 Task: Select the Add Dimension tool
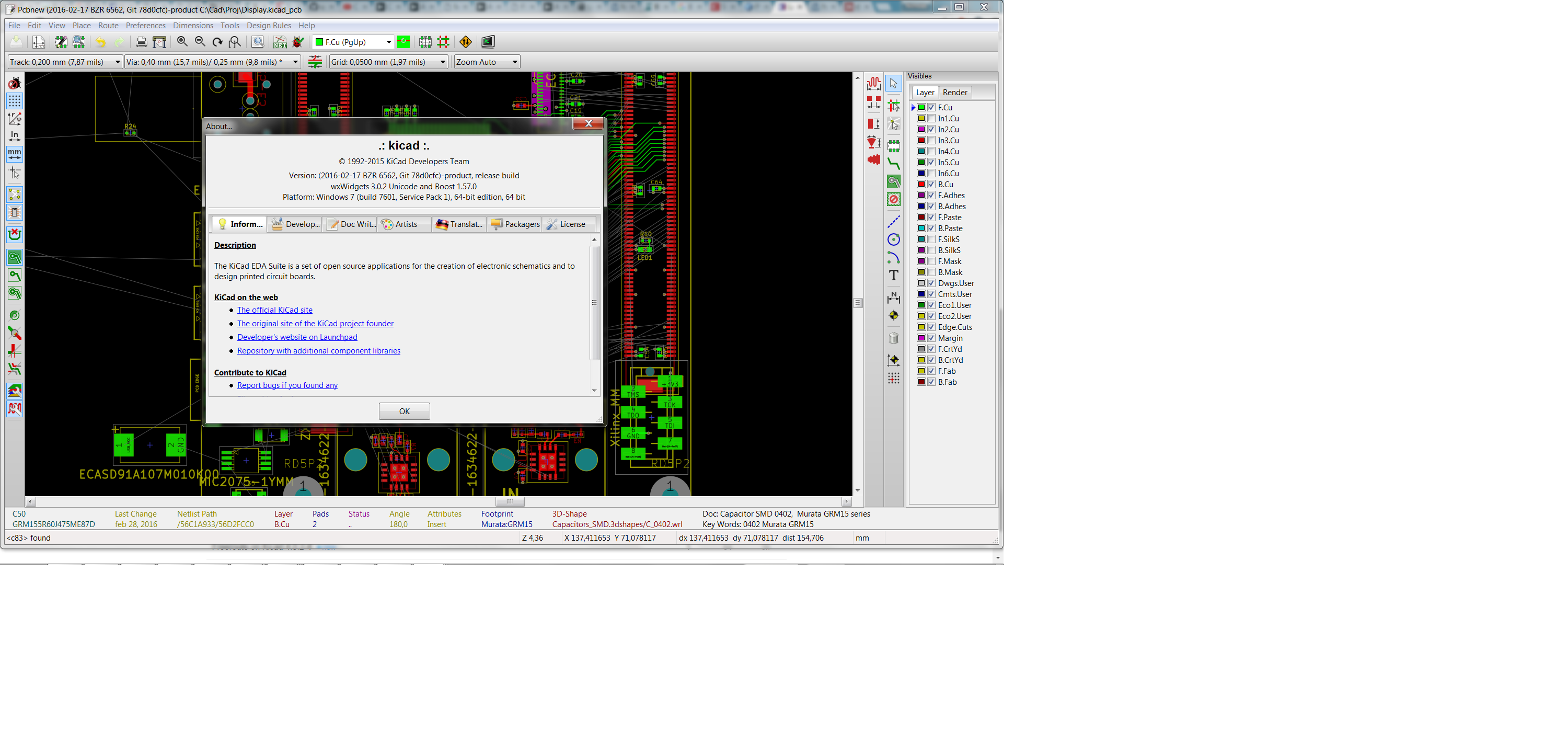894,297
